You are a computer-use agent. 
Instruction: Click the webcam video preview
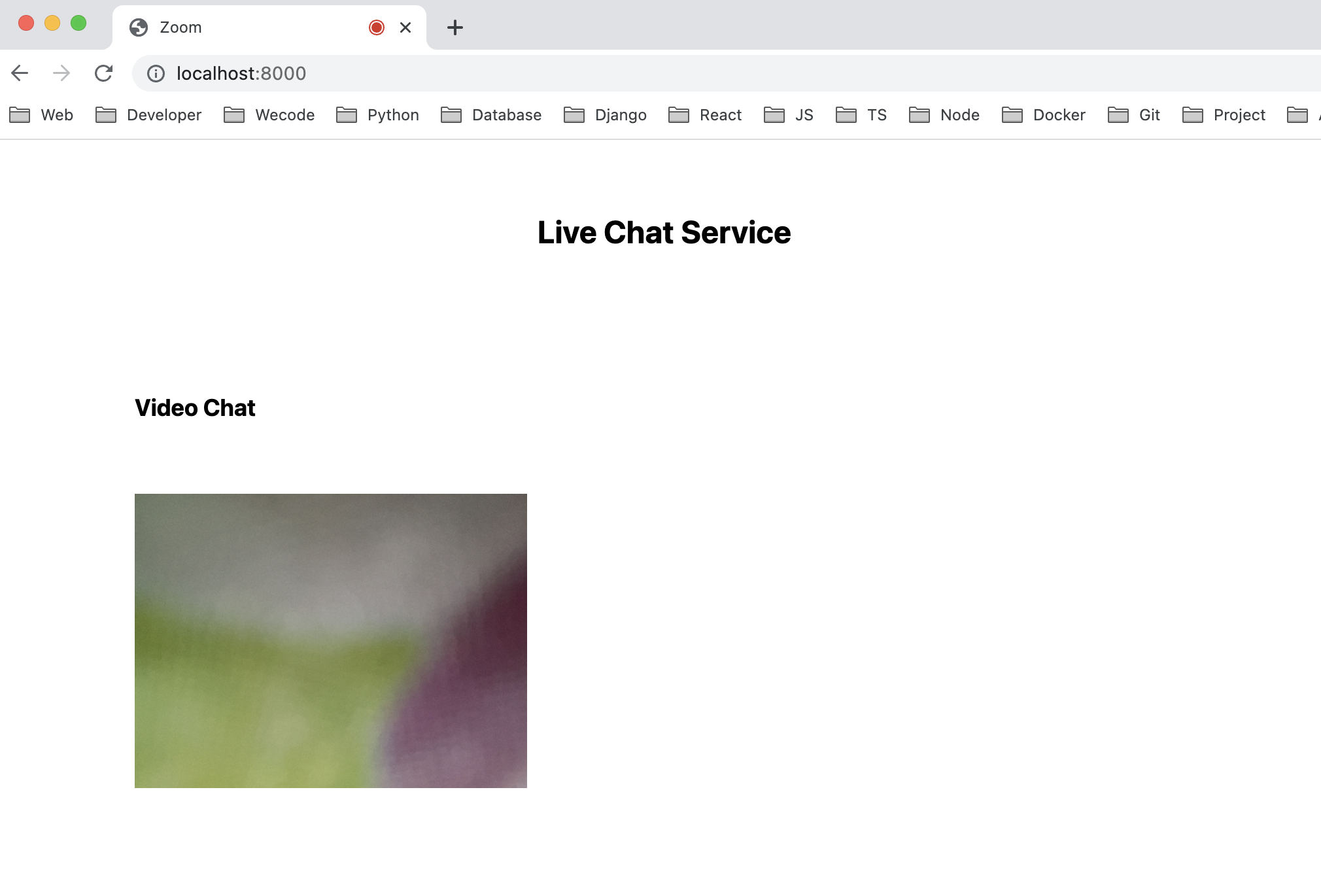(x=331, y=641)
